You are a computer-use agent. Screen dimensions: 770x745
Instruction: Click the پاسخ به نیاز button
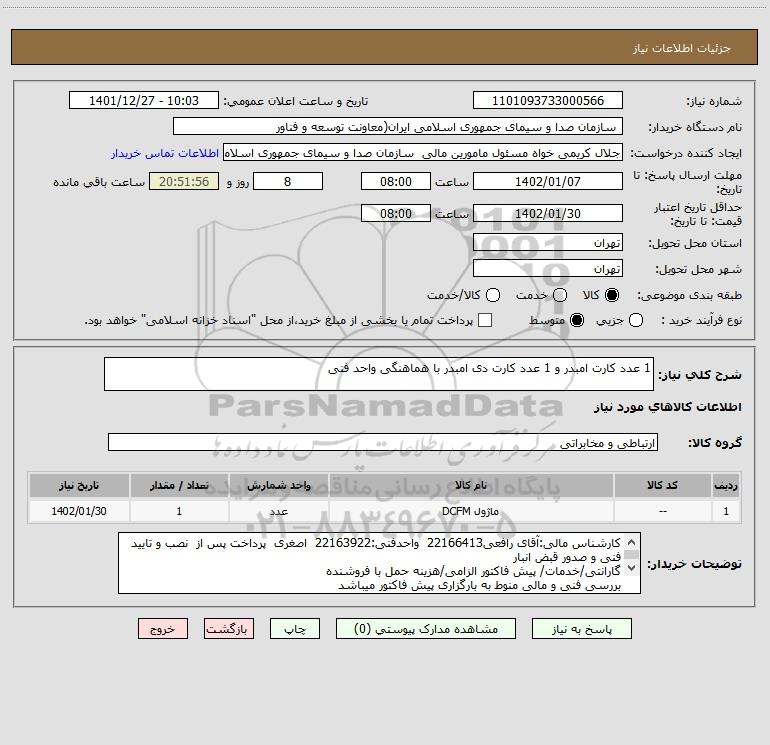(581, 629)
